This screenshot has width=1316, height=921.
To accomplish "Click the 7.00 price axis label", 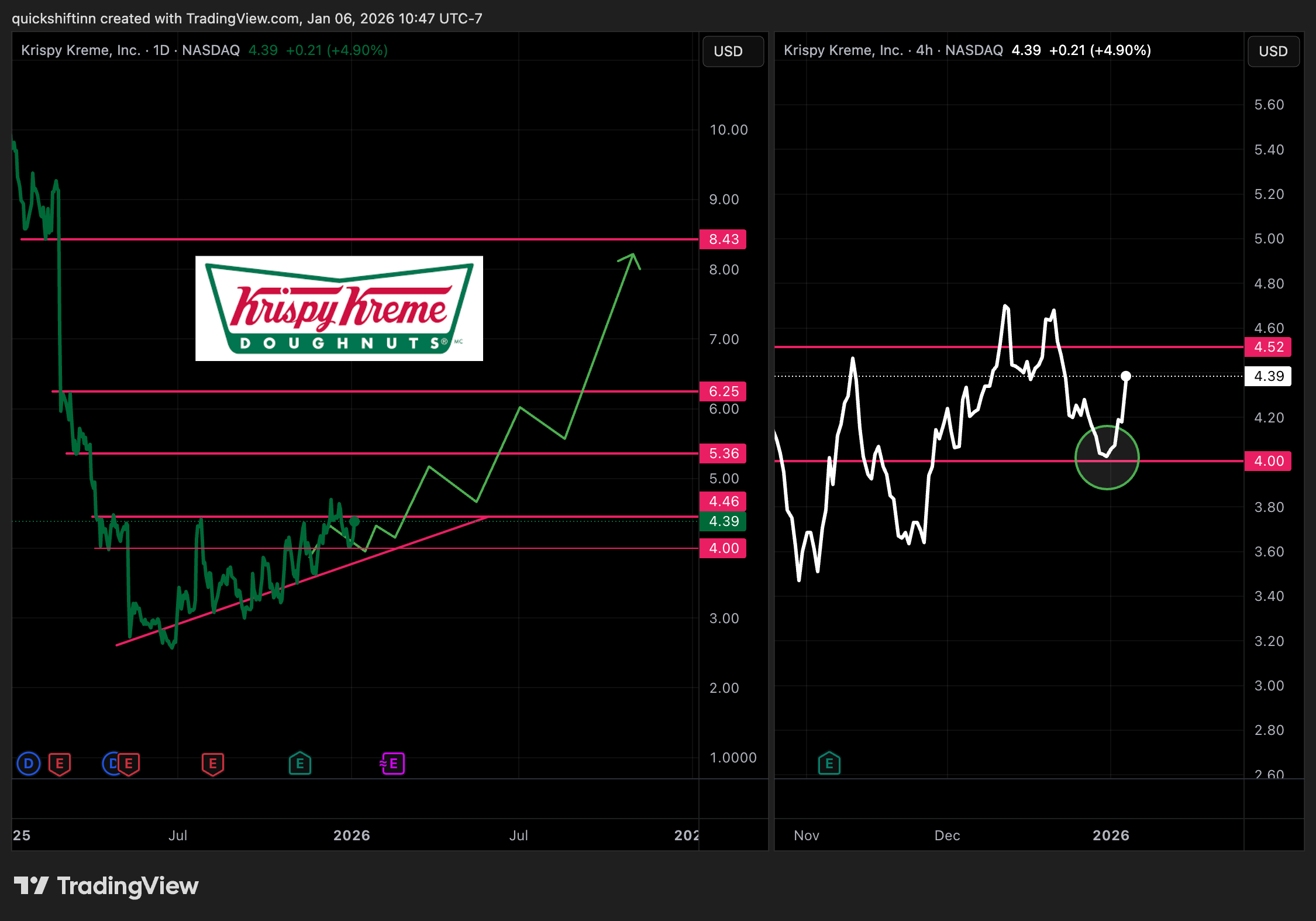I will point(724,339).
